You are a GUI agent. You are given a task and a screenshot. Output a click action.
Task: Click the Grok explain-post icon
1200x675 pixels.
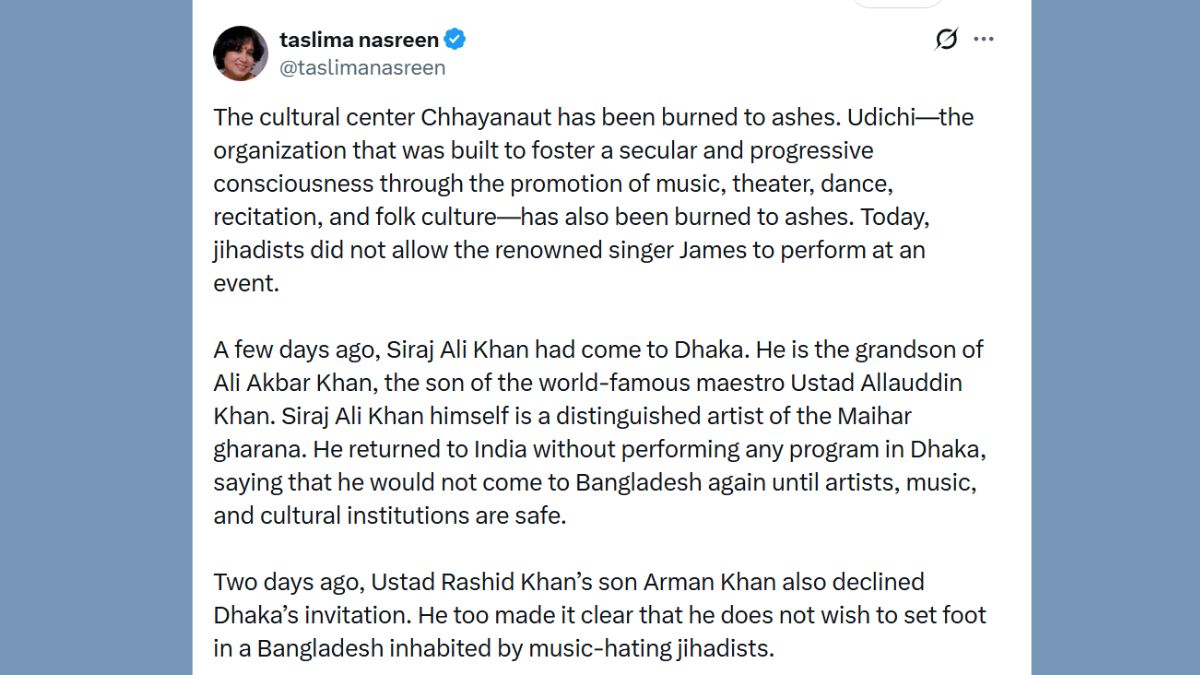(946, 39)
